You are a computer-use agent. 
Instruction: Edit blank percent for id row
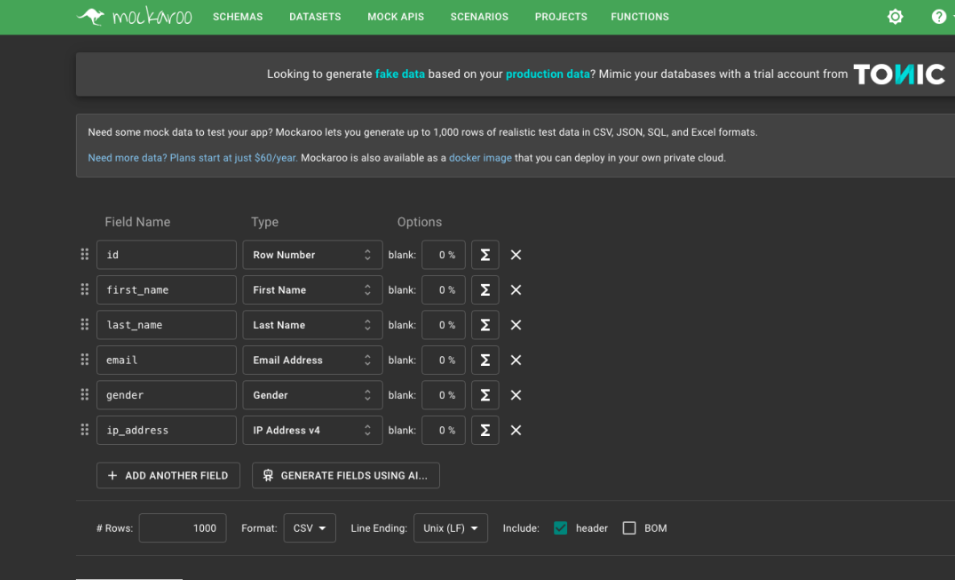coord(443,255)
